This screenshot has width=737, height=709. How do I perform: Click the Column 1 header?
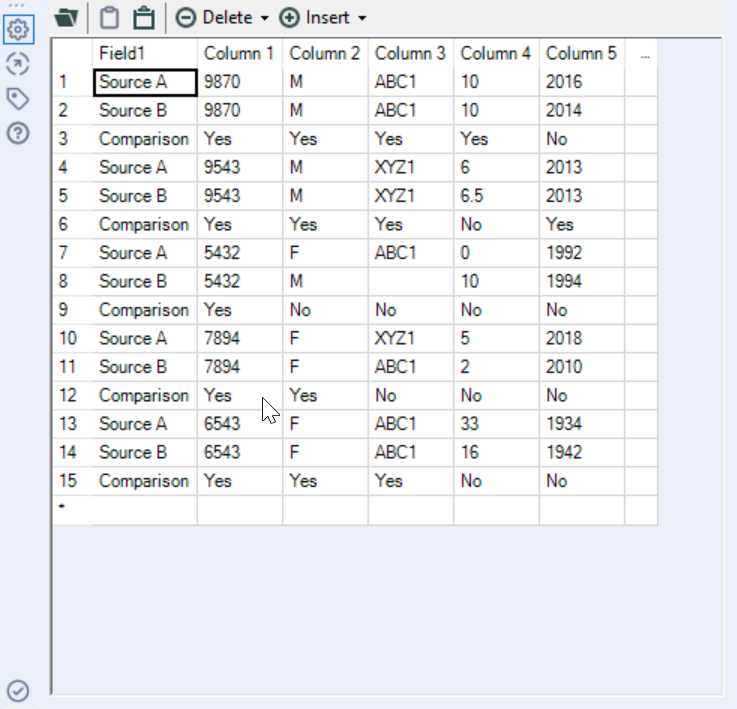(240, 53)
